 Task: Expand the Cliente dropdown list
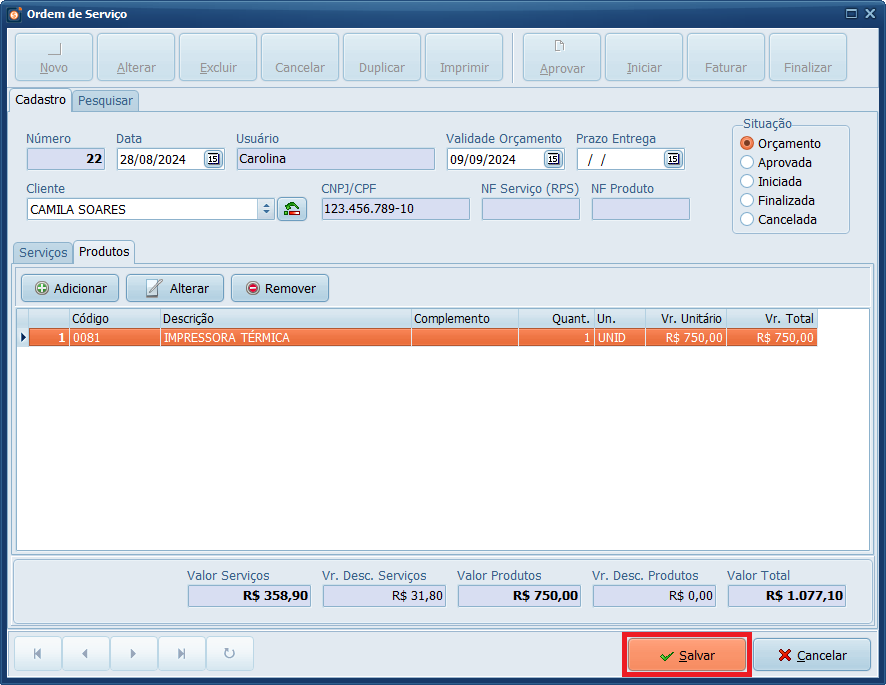coord(265,209)
